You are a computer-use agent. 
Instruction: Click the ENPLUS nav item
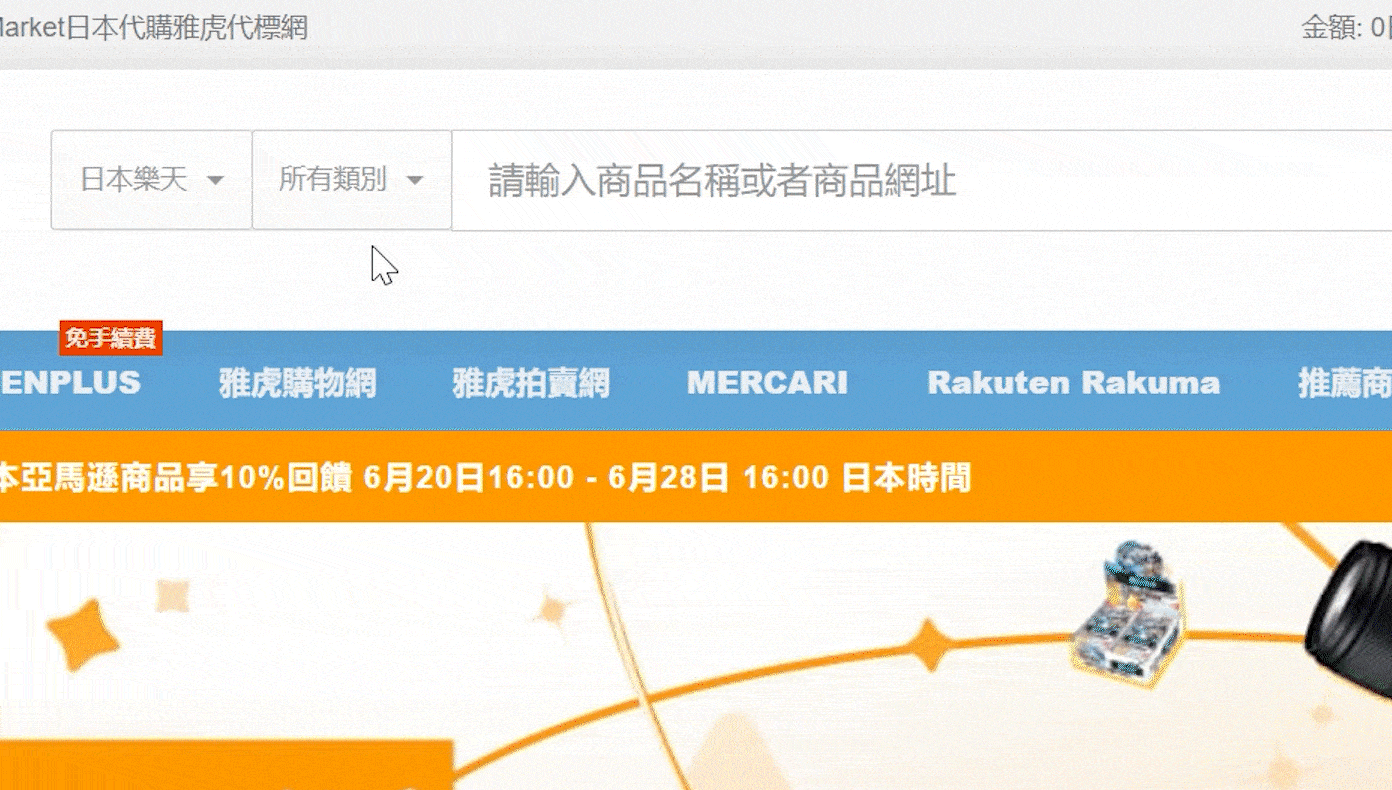click(70, 383)
